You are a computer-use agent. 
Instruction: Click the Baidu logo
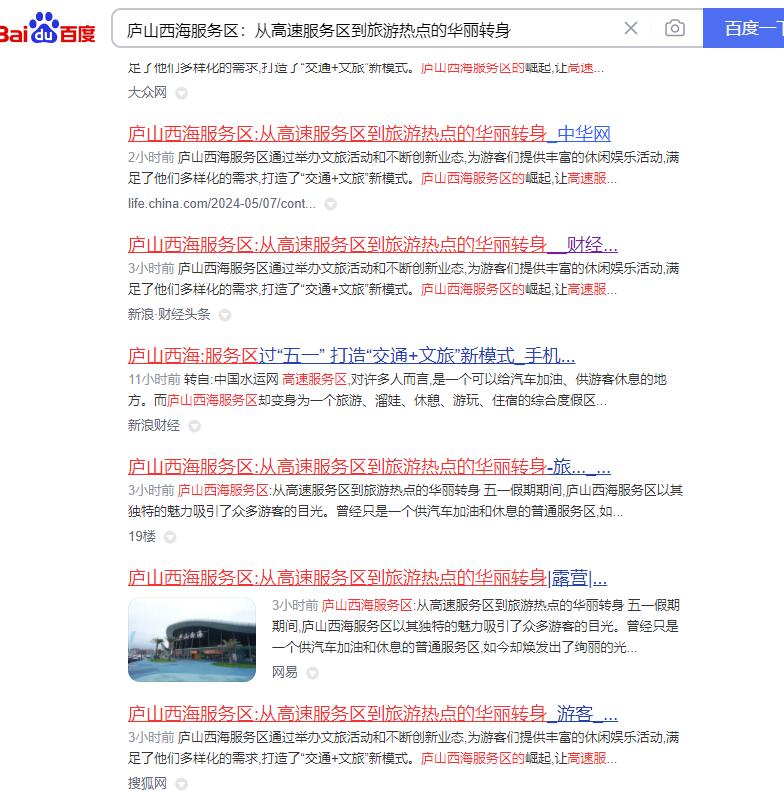point(47,28)
